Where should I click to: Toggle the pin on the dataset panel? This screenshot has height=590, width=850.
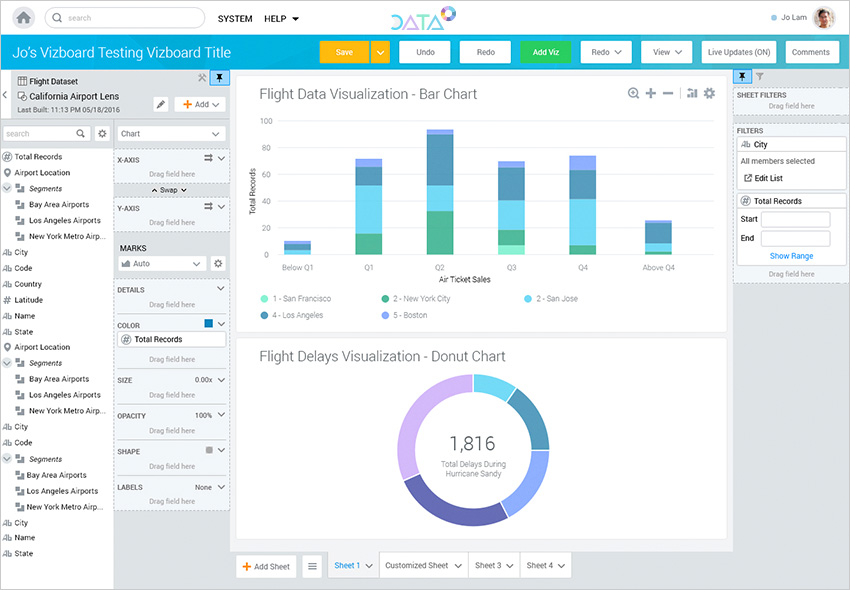[x=220, y=77]
